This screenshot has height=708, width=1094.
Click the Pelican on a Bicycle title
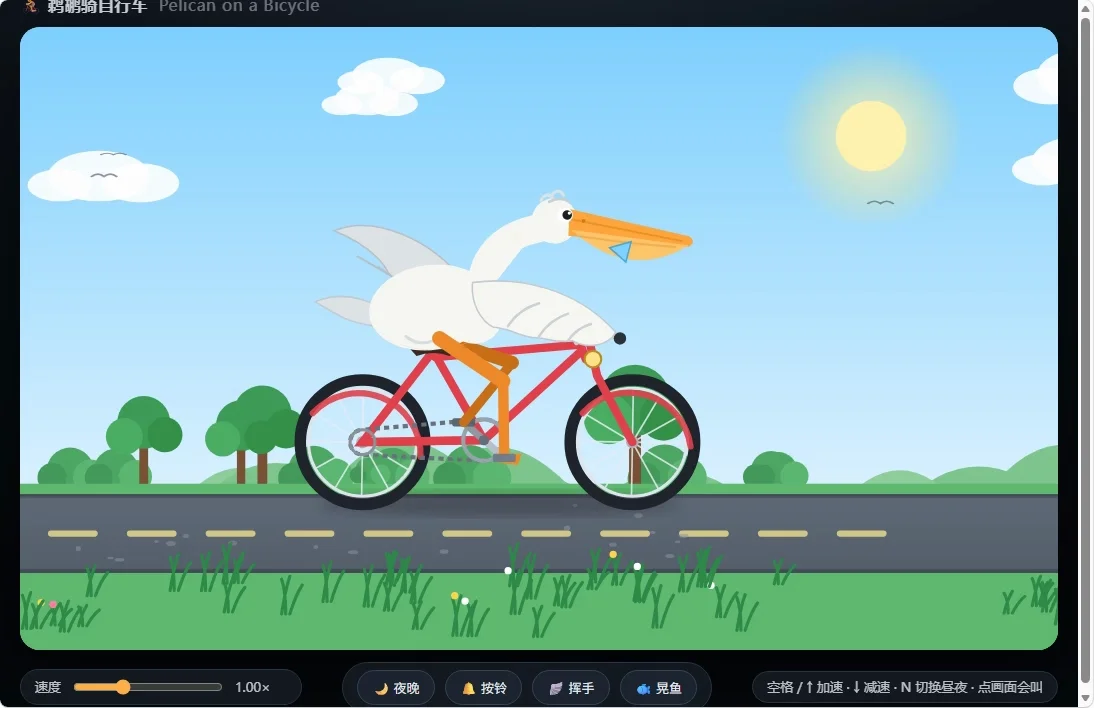click(x=239, y=6)
